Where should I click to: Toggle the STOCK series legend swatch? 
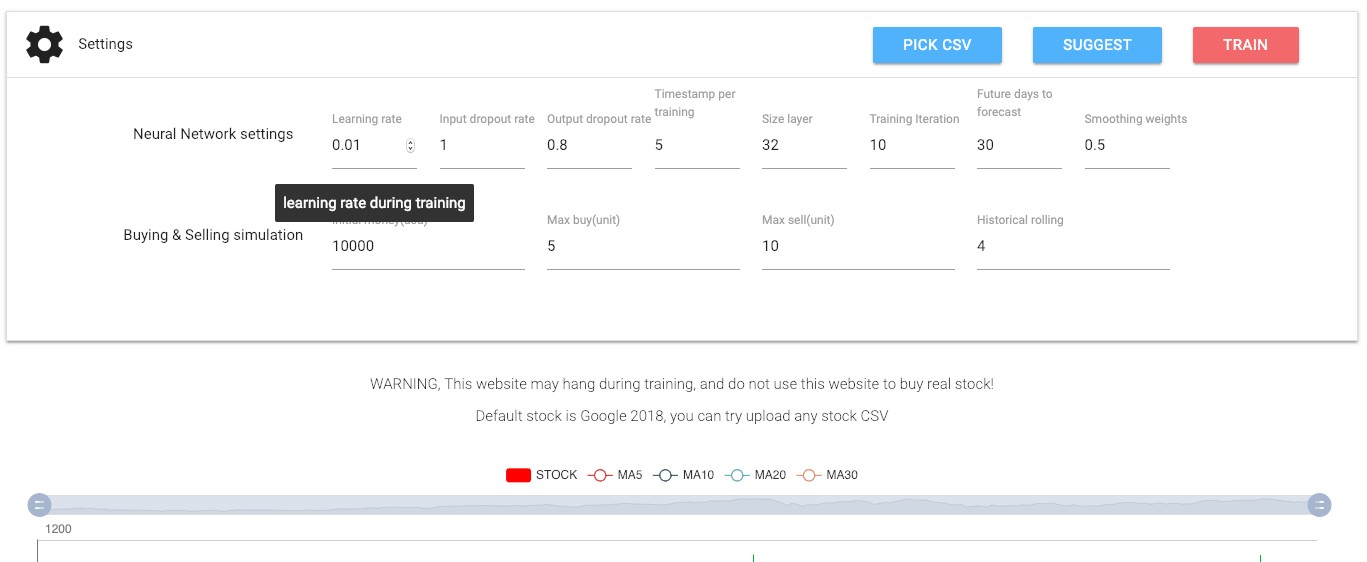[518, 476]
